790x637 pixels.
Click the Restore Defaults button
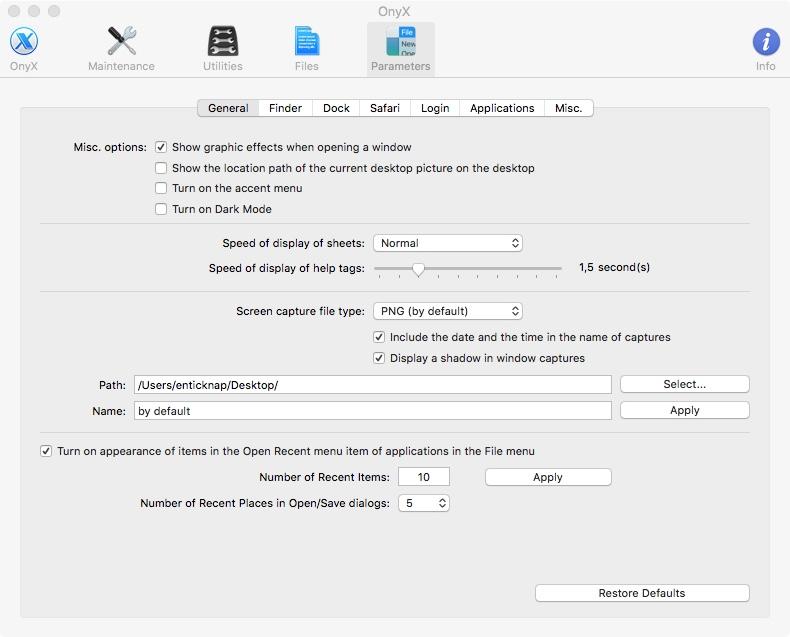click(642, 593)
